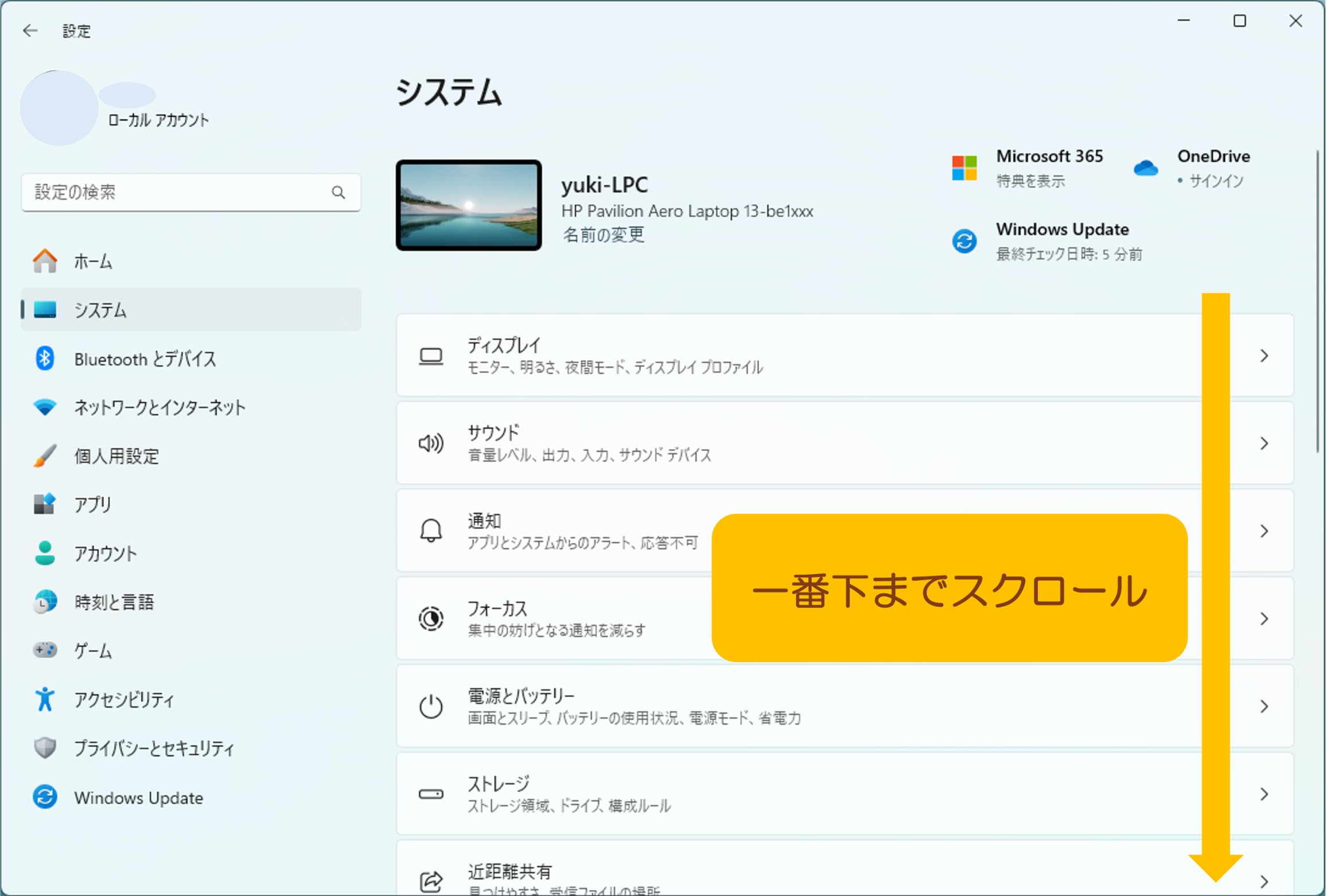
Task: Select Bluetooth とデバイス icon in sidebar
Action: click(45, 359)
